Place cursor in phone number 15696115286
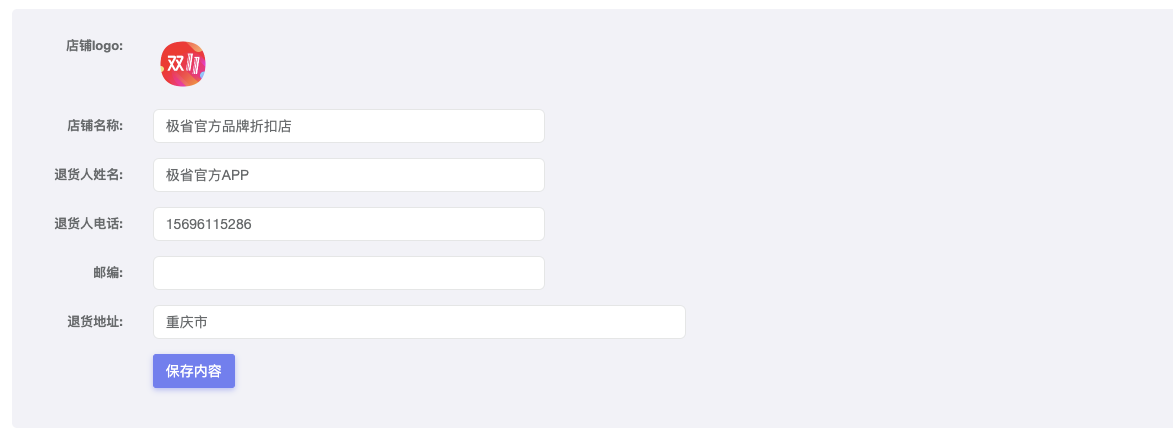 click(209, 224)
